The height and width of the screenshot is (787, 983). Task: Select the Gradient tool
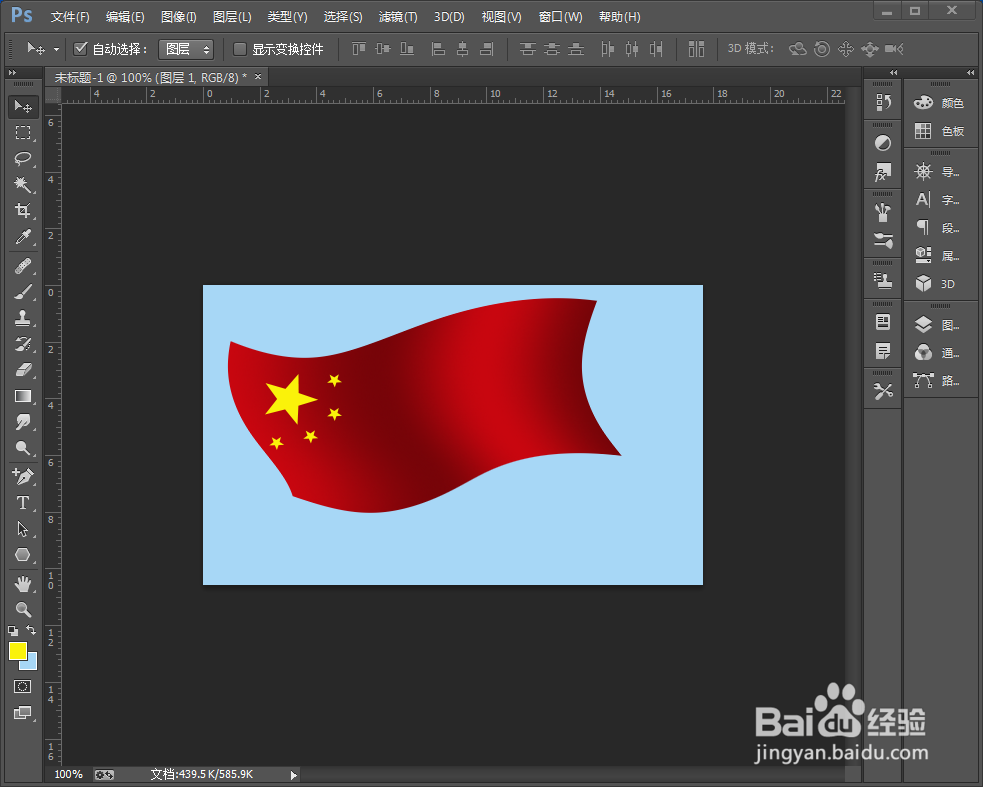pyautogui.click(x=23, y=396)
